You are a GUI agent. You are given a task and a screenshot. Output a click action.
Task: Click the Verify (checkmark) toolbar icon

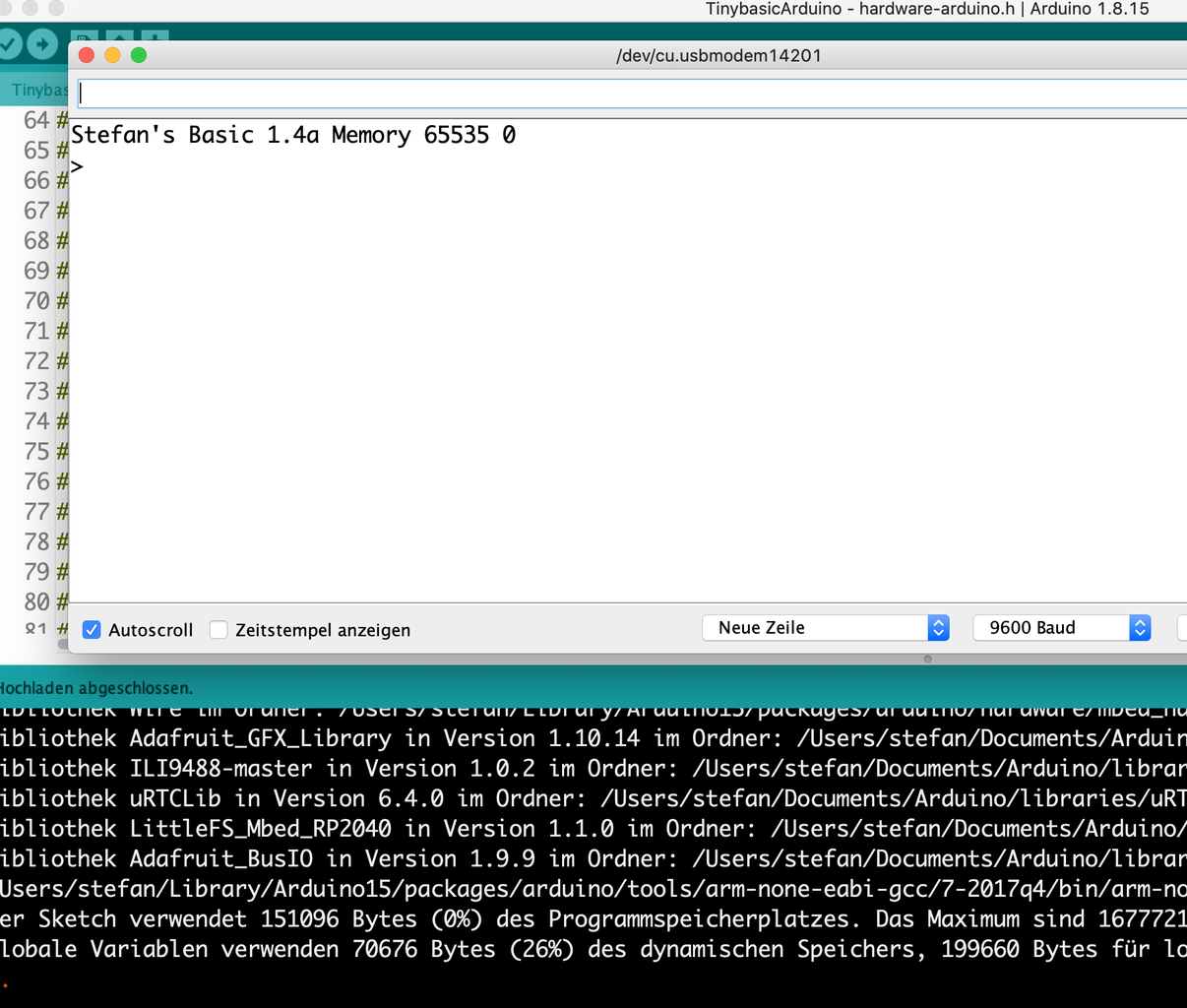pyautogui.click(x=12, y=44)
